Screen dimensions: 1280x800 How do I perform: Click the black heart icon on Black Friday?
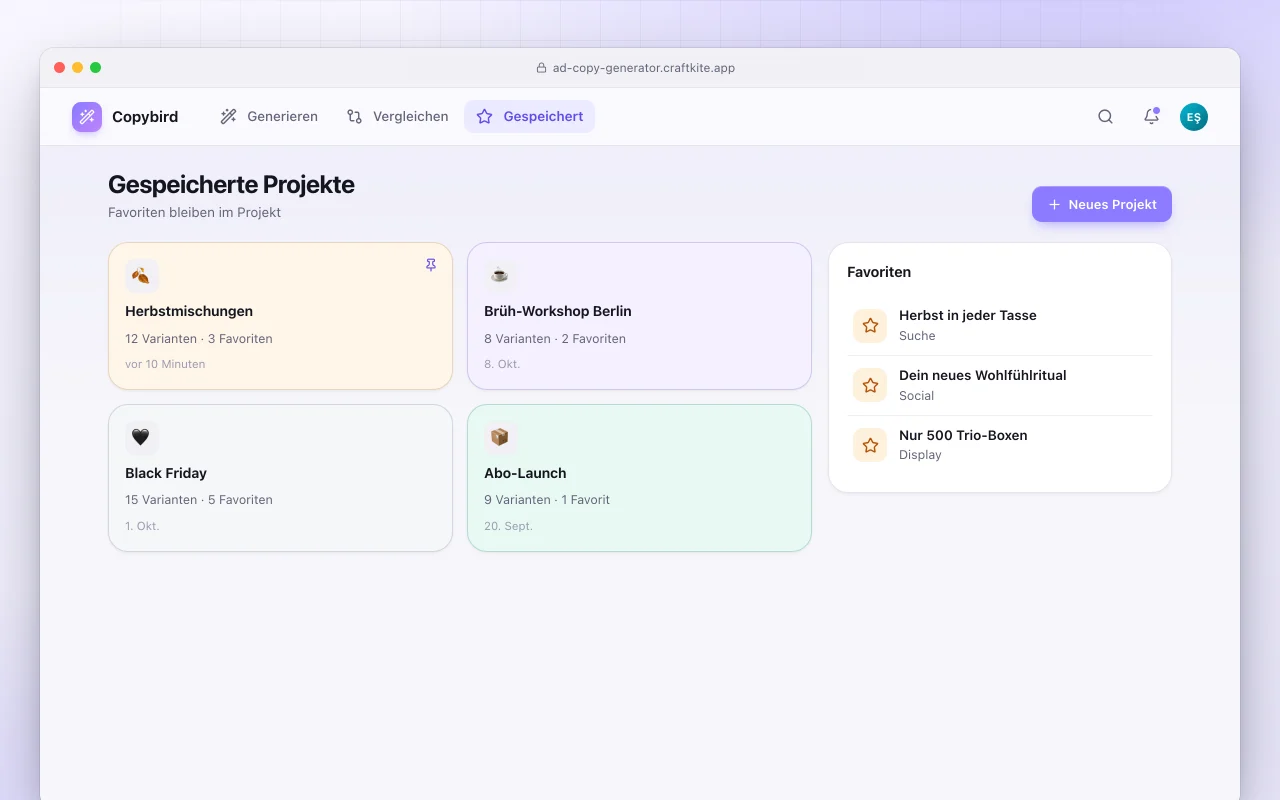(x=142, y=437)
